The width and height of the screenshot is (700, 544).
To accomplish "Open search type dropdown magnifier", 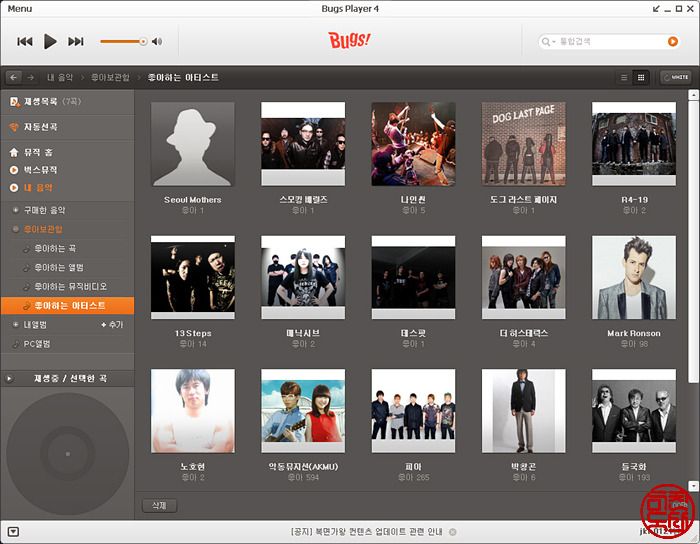I will (548, 42).
